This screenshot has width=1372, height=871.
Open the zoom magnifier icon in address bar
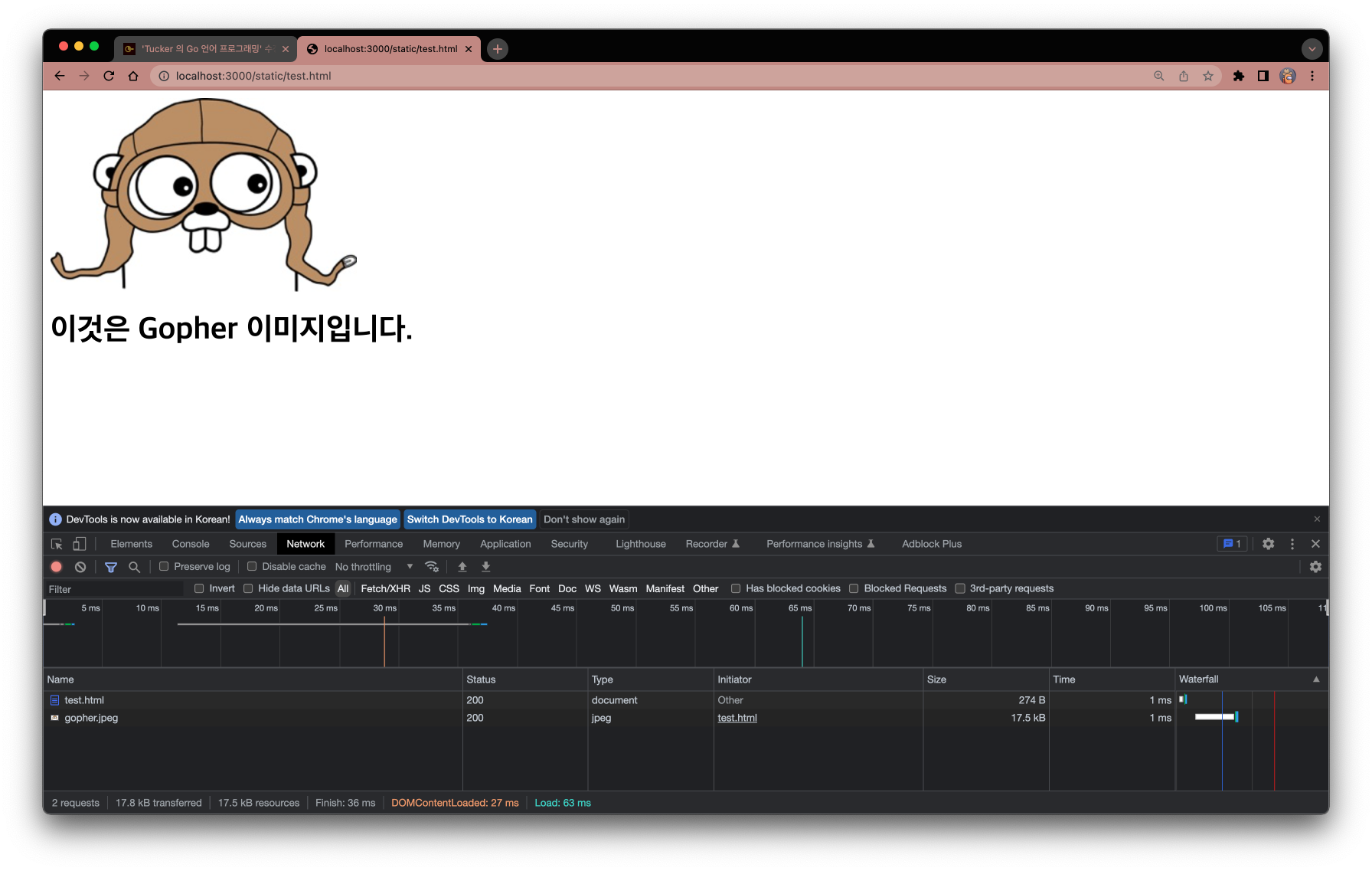click(1159, 76)
